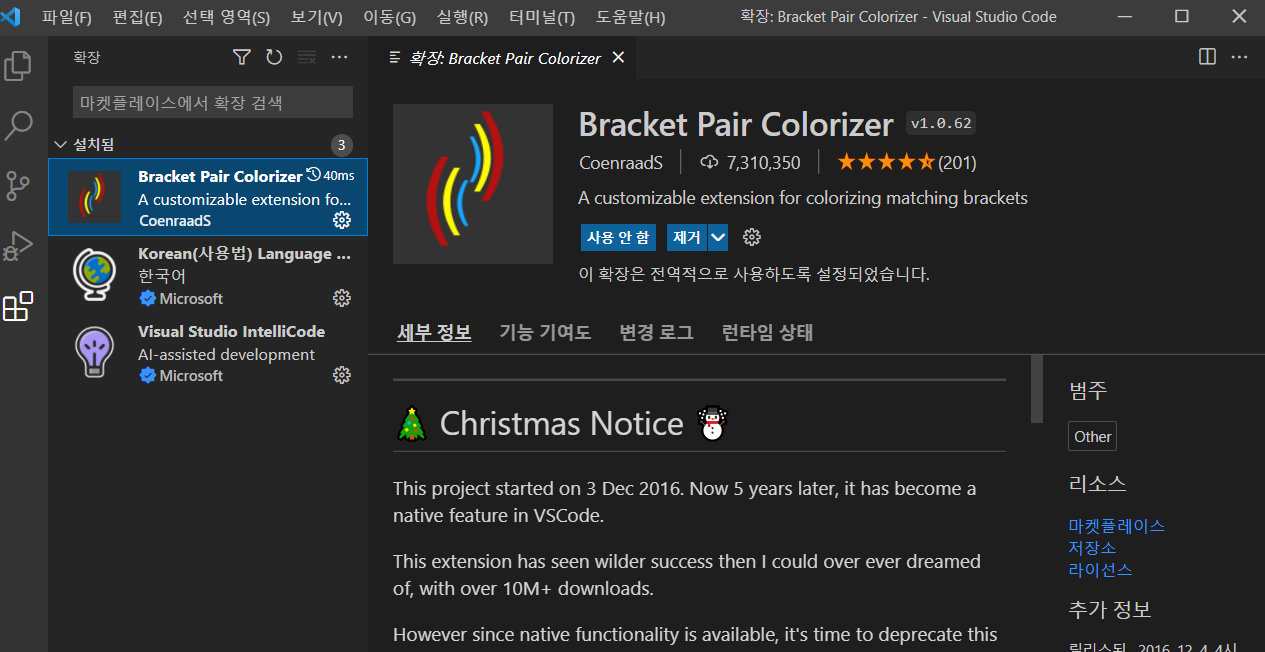The image size is (1265, 652).
Task: Open the Explorer view in activity bar
Action: coord(19,66)
